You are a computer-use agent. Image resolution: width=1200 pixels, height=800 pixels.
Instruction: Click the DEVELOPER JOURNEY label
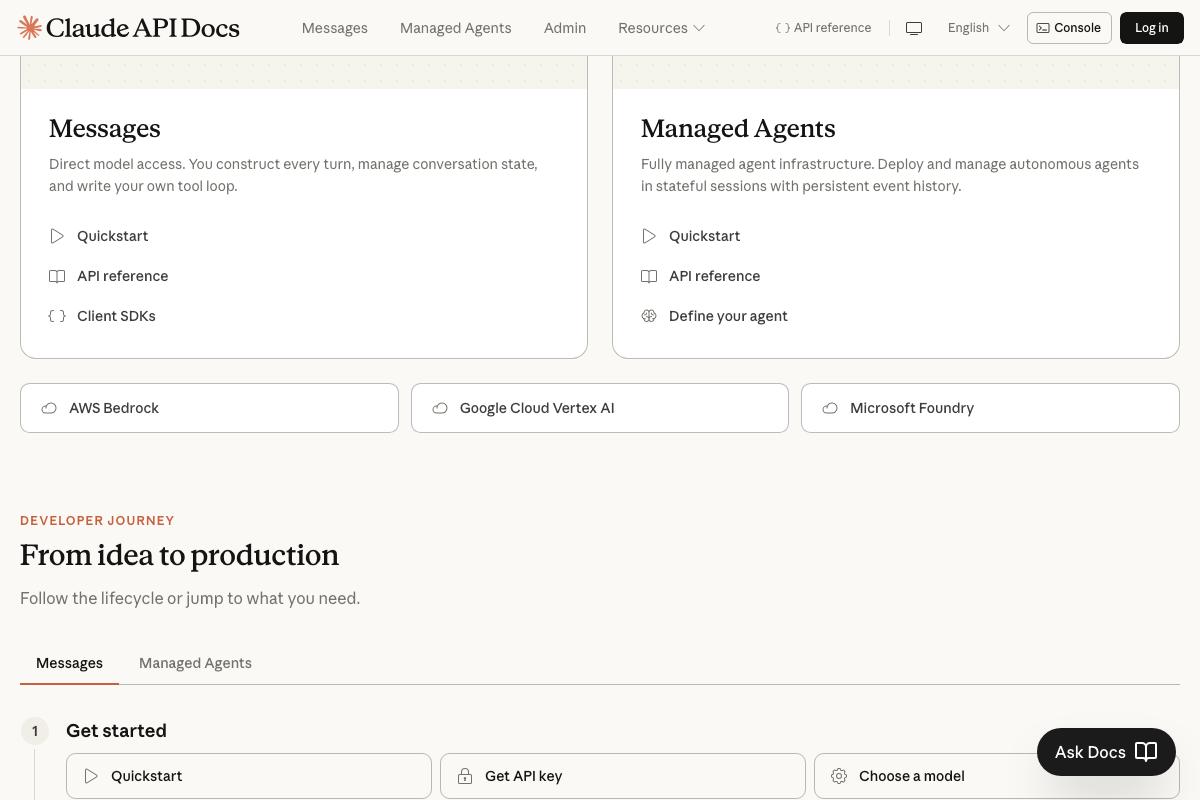tap(97, 520)
